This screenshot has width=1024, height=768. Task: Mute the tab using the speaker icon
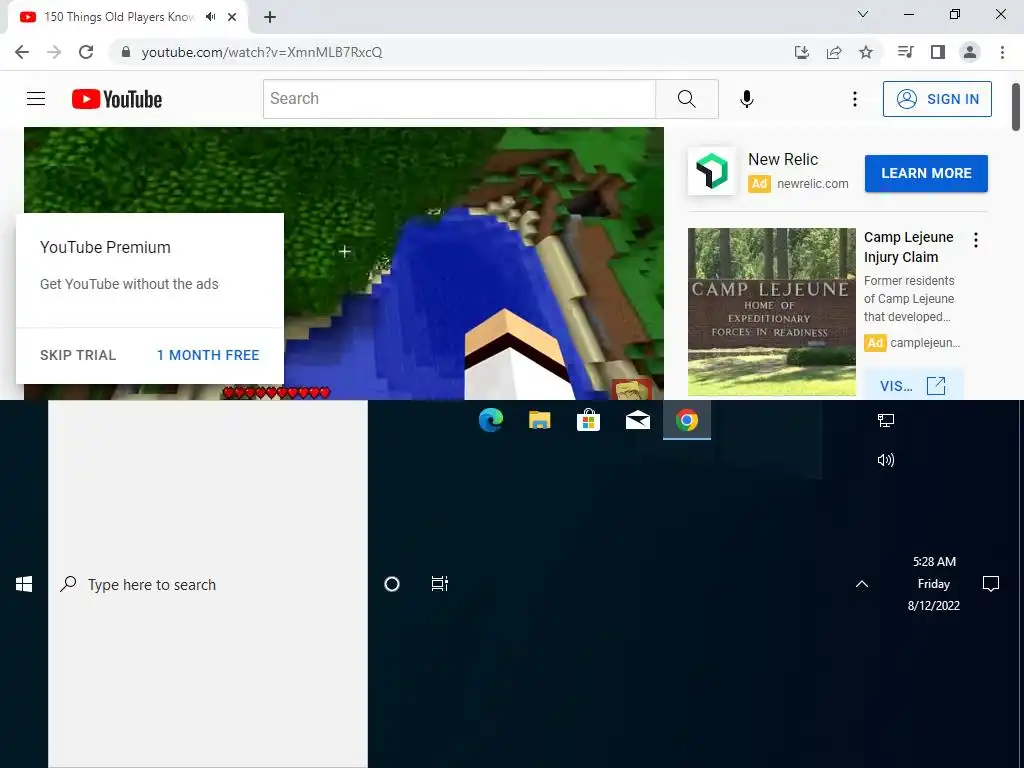(x=210, y=17)
